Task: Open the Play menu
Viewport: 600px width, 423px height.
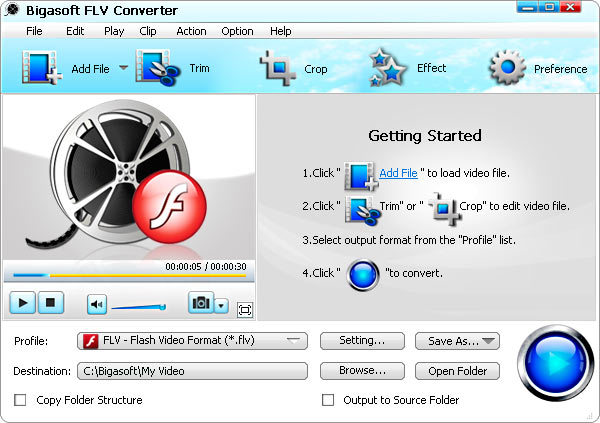Action: click(114, 31)
